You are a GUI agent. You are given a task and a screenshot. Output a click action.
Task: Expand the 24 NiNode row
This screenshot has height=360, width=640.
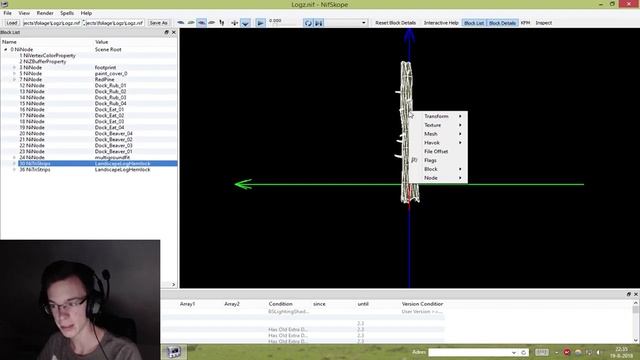point(14,157)
